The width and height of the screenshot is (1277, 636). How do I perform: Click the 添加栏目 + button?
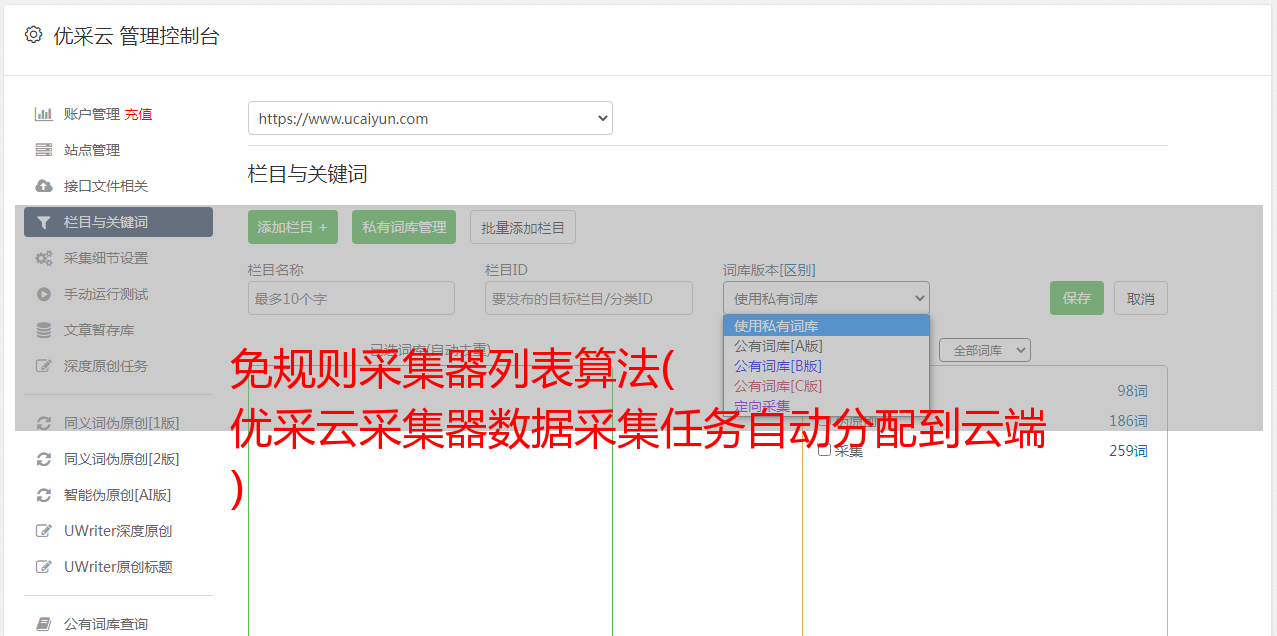tap(293, 227)
